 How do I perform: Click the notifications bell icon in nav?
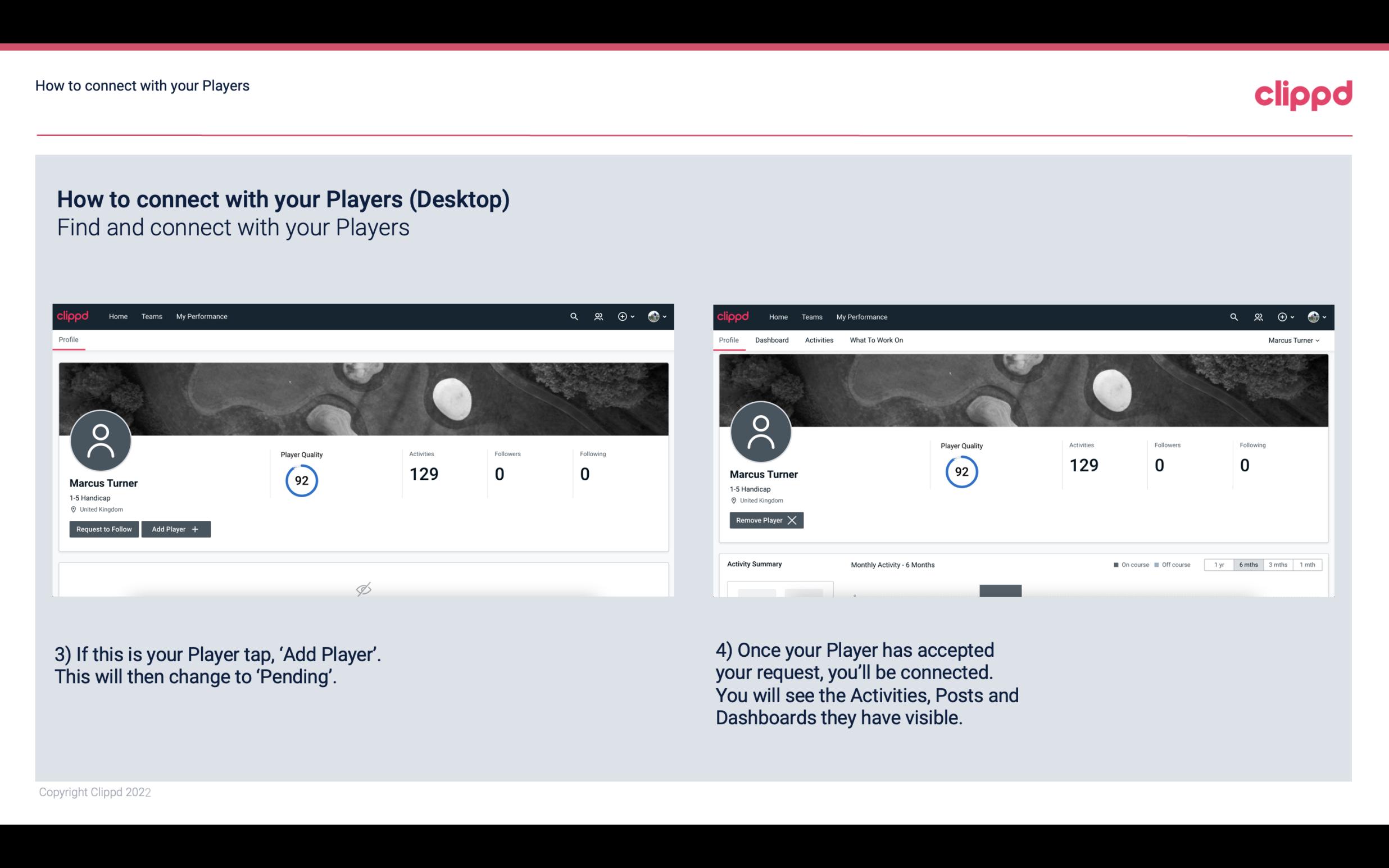(597, 317)
